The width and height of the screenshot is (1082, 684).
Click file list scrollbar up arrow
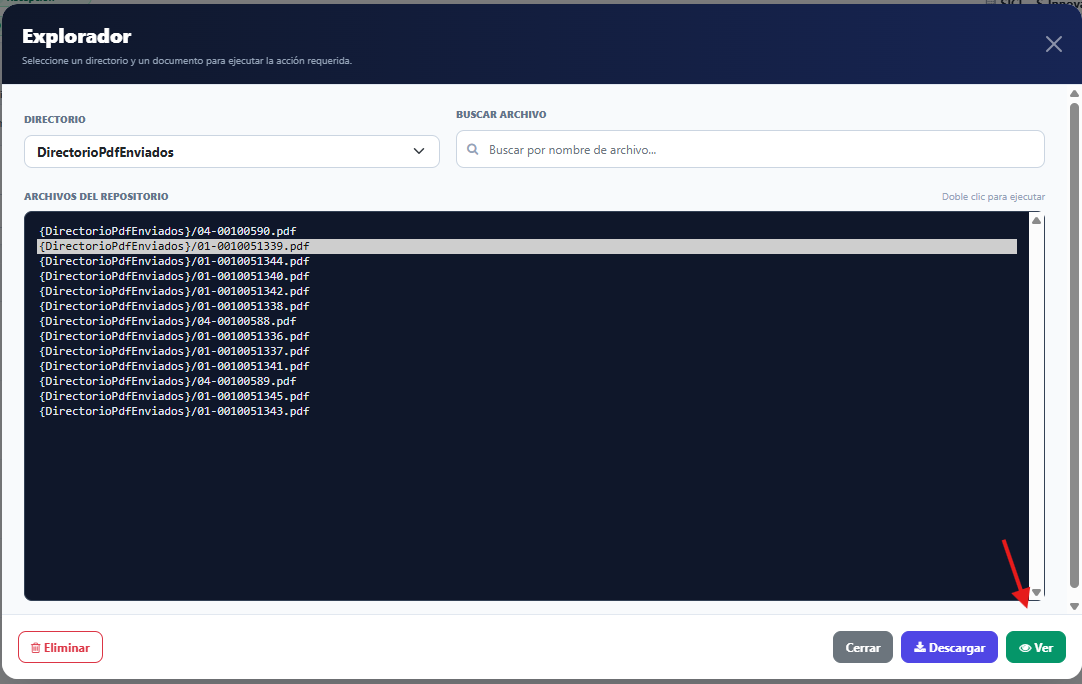(1036, 220)
